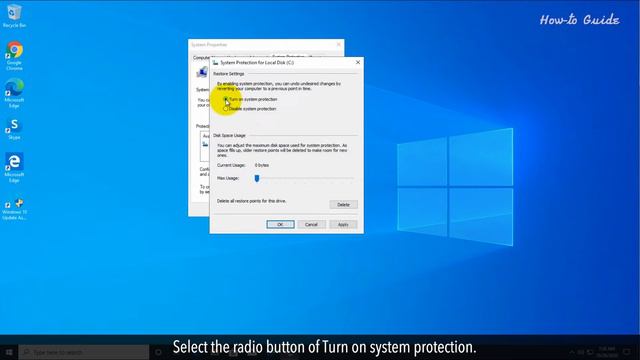Viewport: 640px width, 360px height.
Task: Open the Skype desktop shortcut
Action: pos(14,129)
